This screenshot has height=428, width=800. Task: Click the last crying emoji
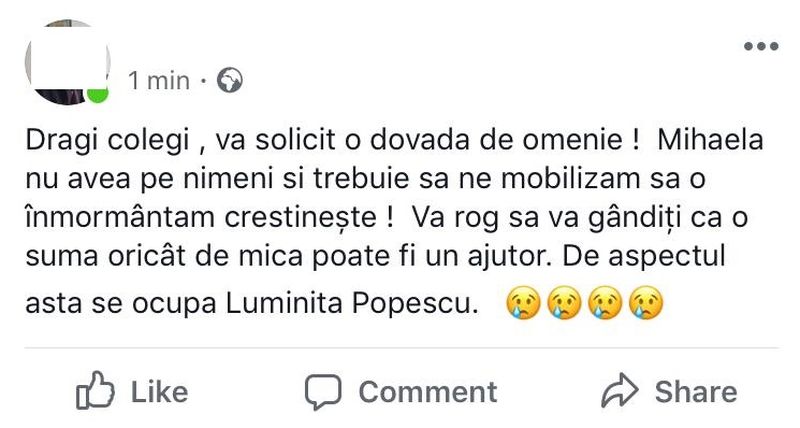pos(645,301)
